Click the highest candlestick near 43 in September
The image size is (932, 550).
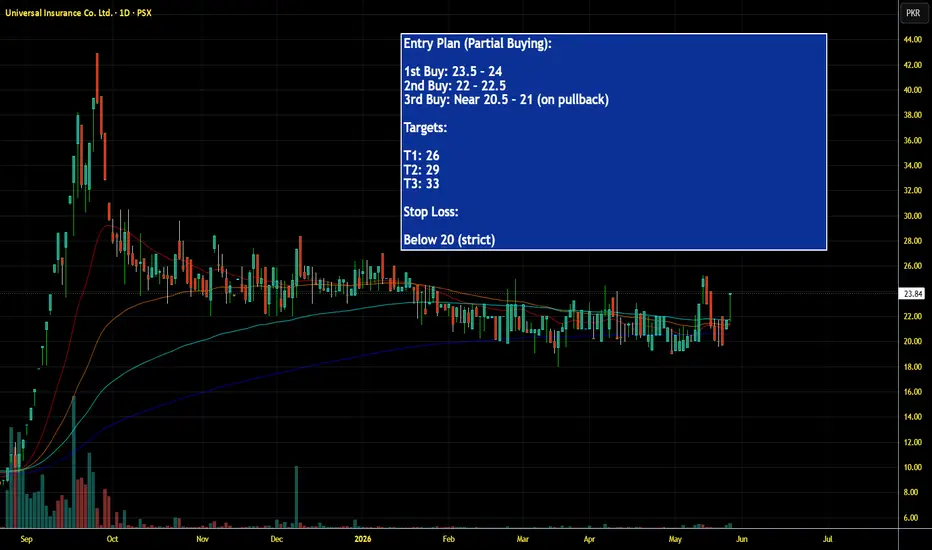click(97, 80)
